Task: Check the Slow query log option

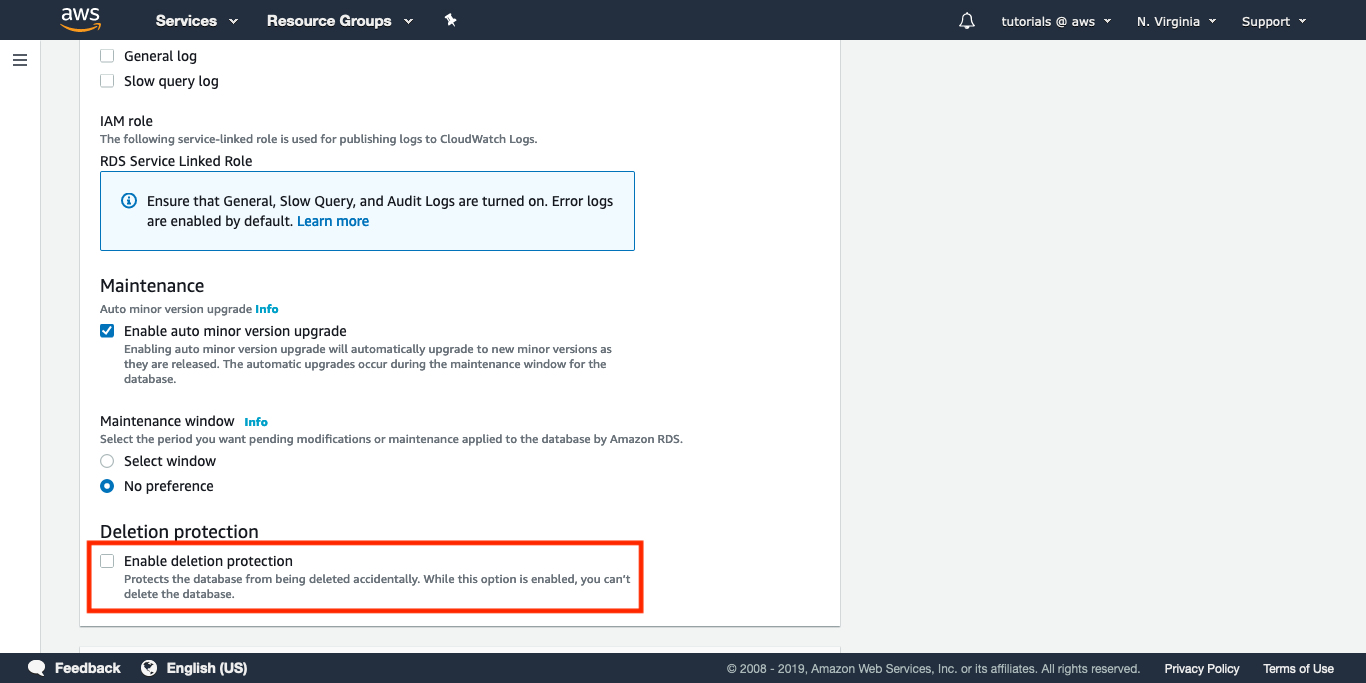Action: (107, 81)
